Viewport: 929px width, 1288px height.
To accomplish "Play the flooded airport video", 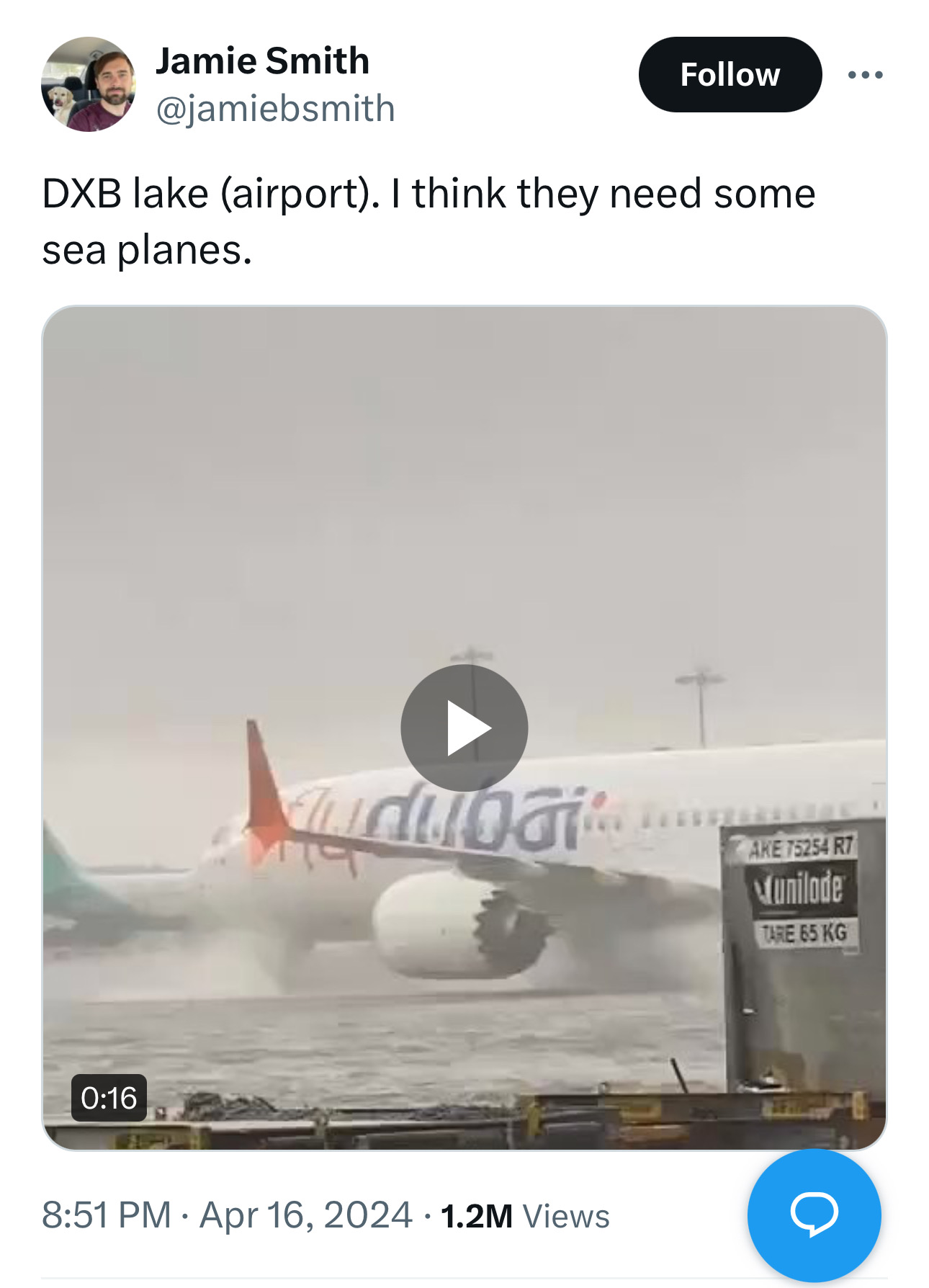I will [x=464, y=728].
